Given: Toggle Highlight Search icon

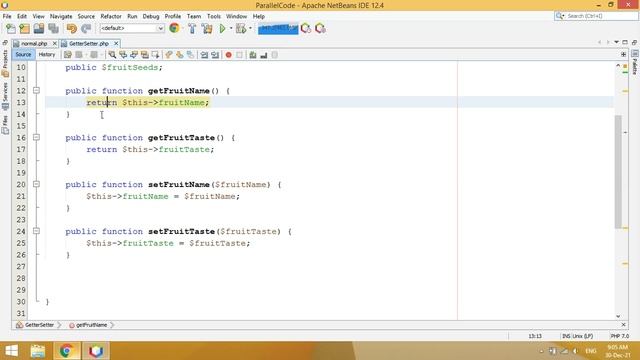Looking at the screenshot, I should 144,55.
